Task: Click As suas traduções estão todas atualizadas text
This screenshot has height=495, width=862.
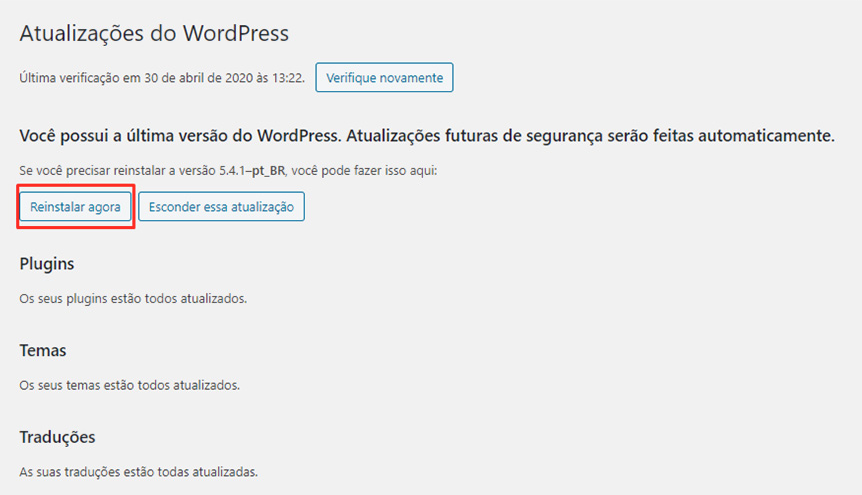Action: click(x=139, y=472)
